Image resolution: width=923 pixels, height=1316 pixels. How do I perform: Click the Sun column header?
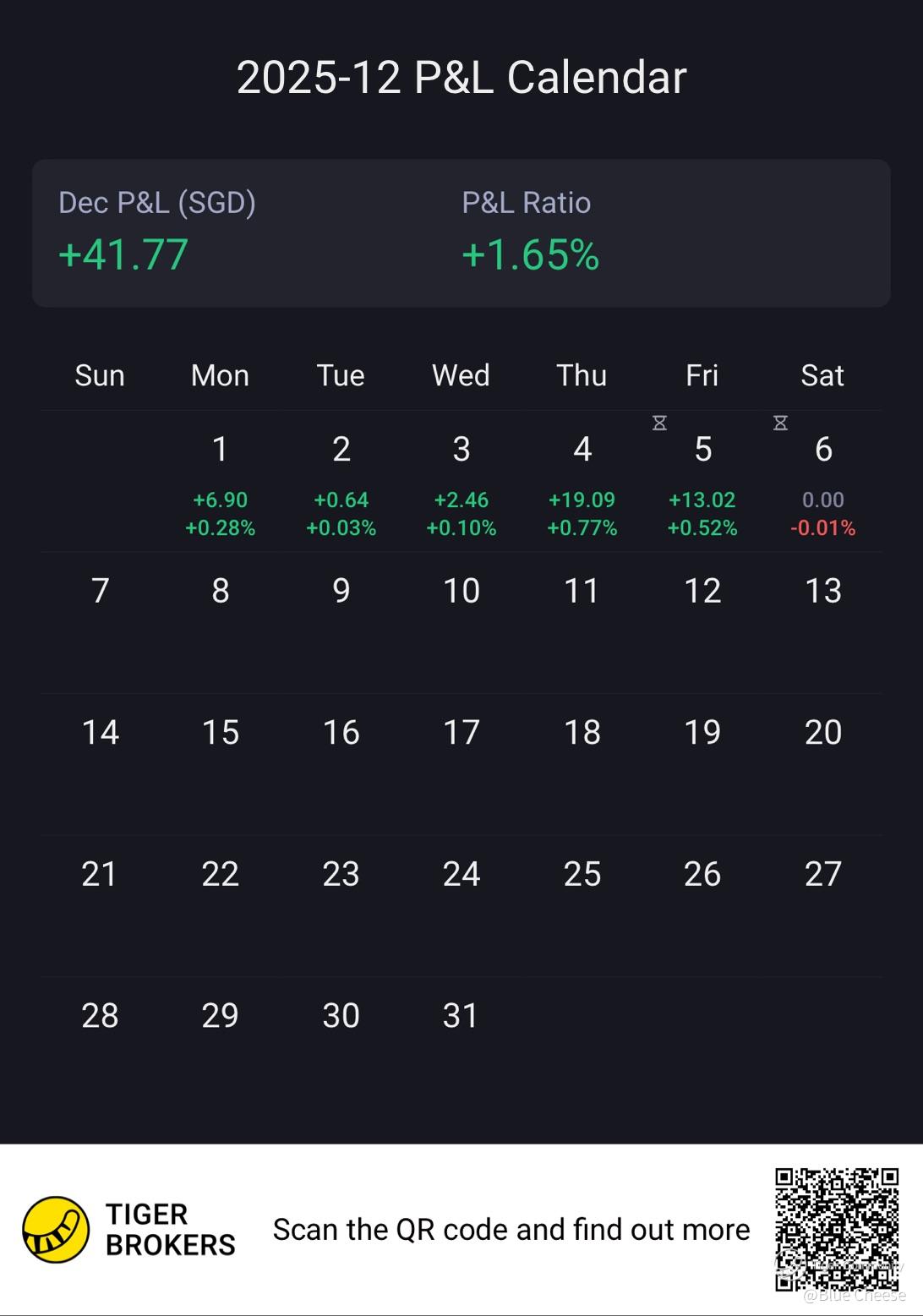100,375
